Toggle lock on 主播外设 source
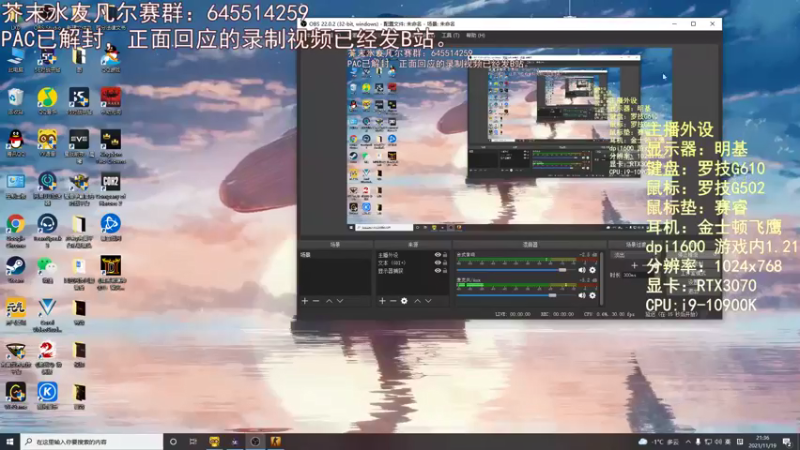 [445, 255]
